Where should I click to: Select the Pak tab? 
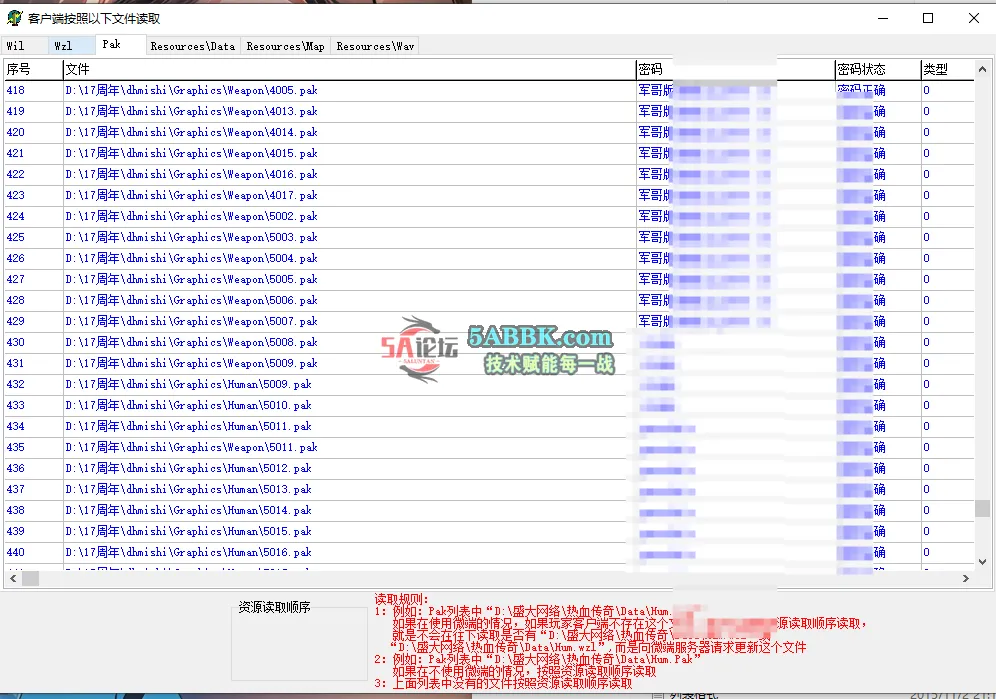(121, 44)
